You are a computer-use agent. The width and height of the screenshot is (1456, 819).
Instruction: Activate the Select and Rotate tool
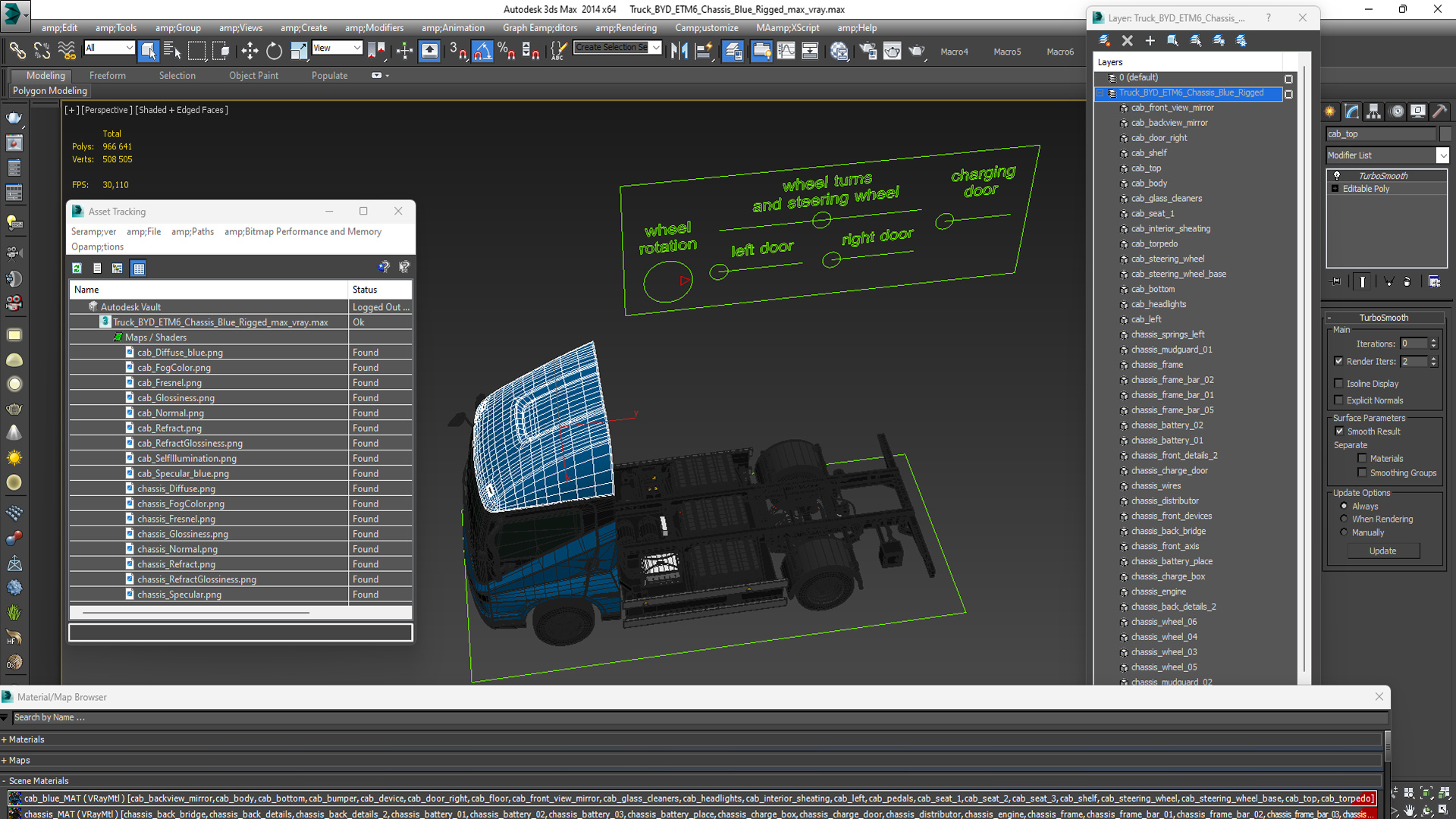[x=274, y=51]
